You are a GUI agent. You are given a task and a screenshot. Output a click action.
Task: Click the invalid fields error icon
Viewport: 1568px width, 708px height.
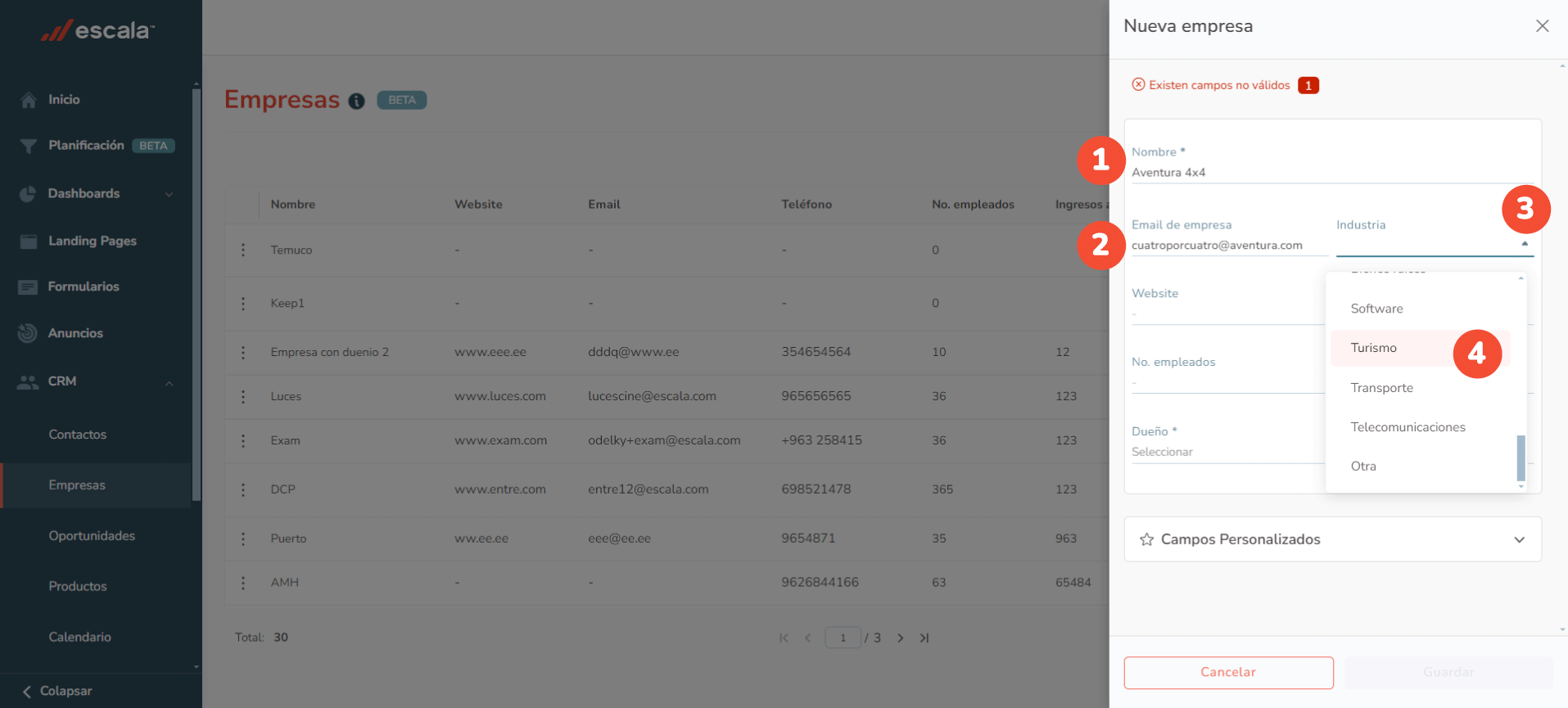[1138, 84]
